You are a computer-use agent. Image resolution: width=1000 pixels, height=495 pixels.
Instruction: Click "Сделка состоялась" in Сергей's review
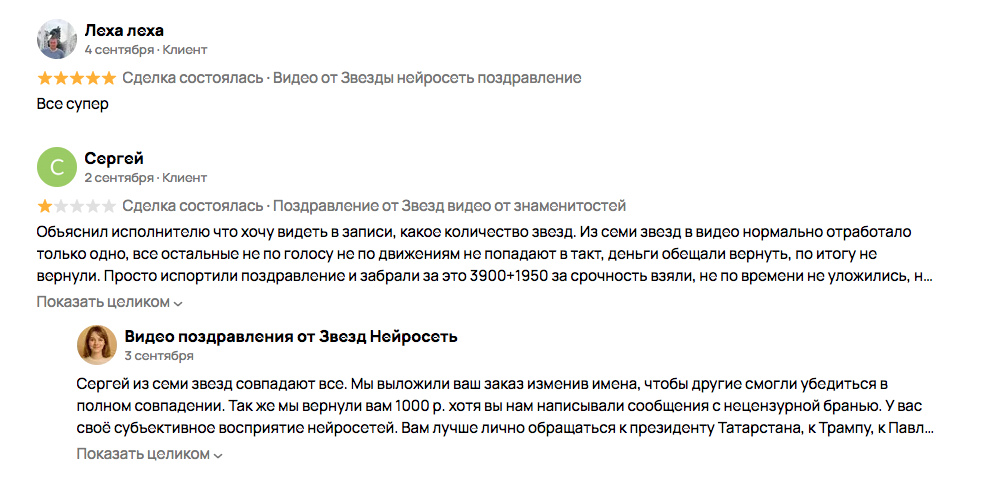click(193, 207)
